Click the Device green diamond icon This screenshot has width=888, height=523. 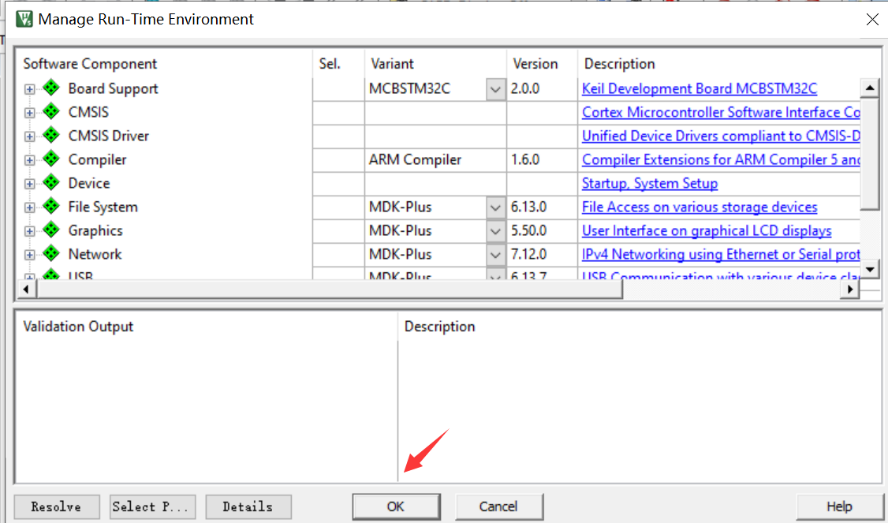point(52,182)
